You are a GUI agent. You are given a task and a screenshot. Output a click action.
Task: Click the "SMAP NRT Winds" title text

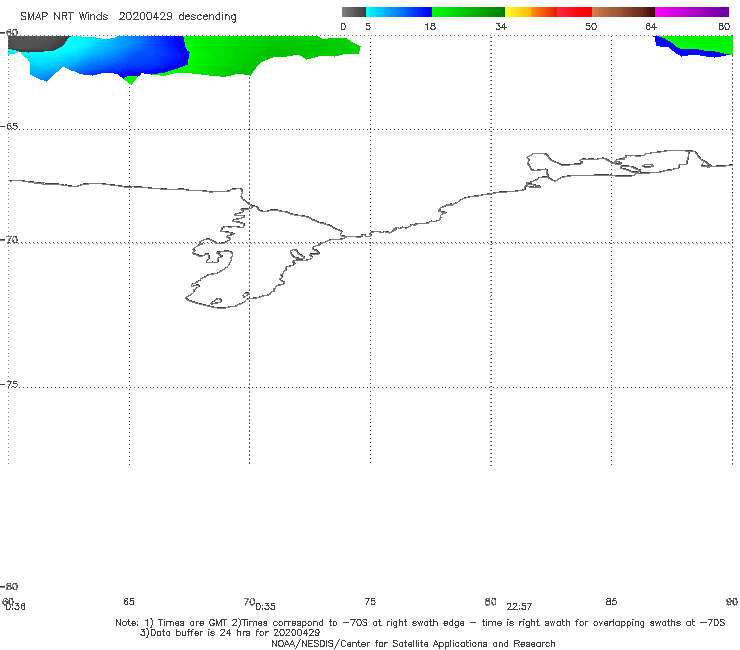(x=64, y=16)
